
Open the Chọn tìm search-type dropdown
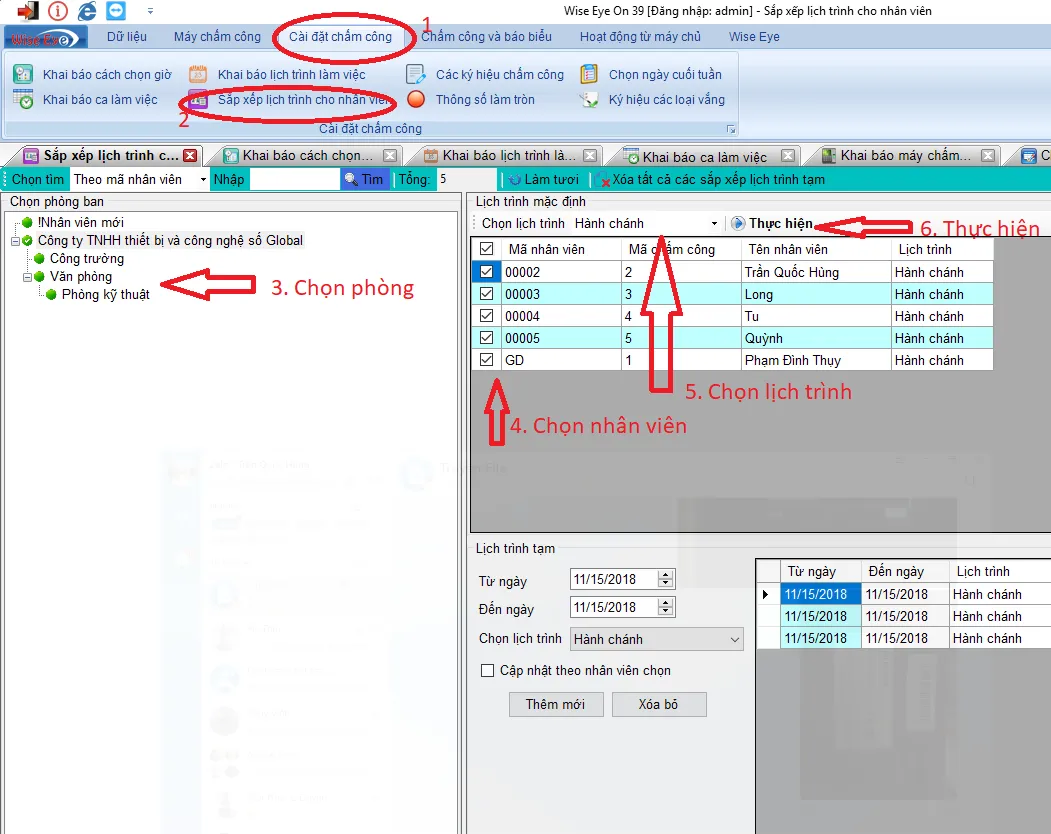pyautogui.click(x=203, y=180)
